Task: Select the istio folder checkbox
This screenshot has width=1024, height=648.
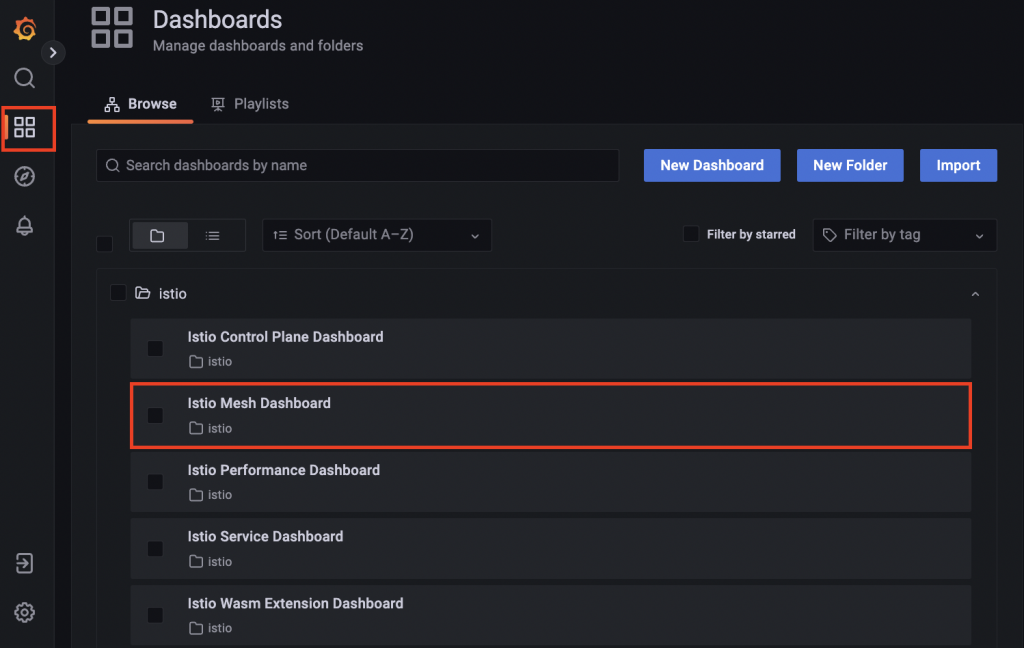Action: (118, 293)
